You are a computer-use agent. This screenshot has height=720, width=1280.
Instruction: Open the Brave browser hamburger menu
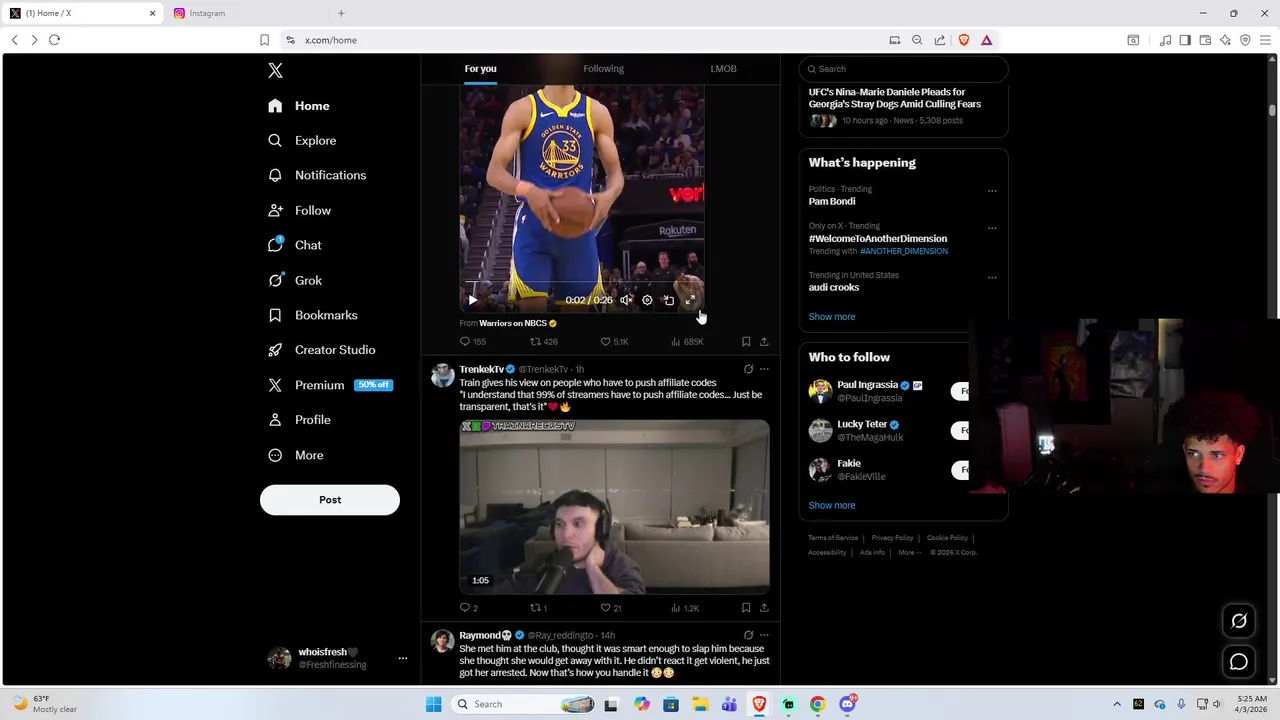pos(1265,40)
